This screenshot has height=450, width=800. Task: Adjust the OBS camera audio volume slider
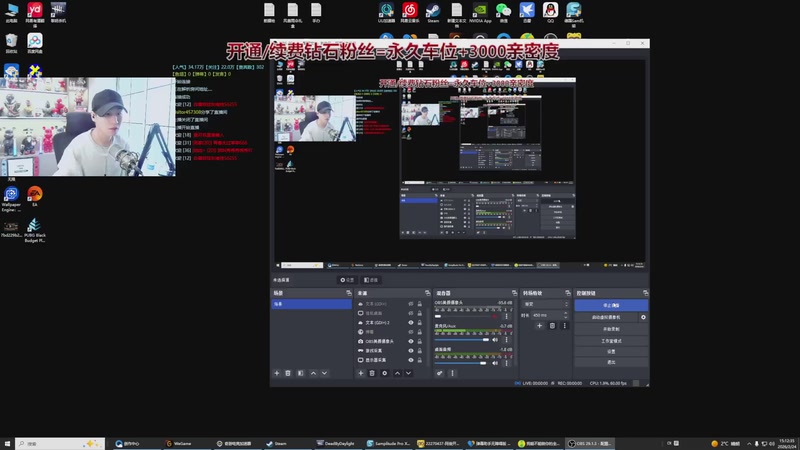462,316
